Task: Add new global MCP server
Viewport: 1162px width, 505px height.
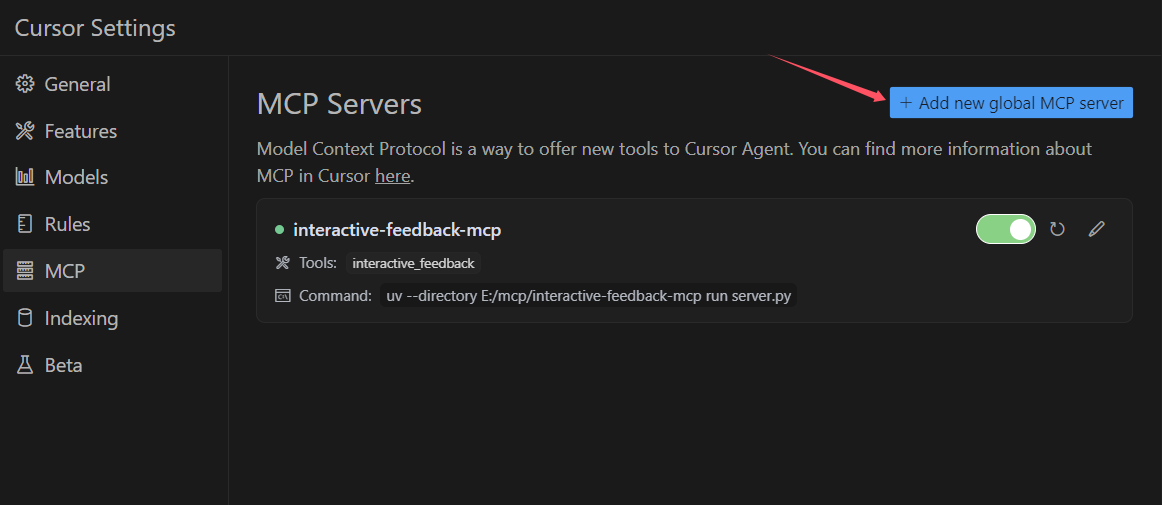Action: pyautogui.click(x=1011, y=102)
